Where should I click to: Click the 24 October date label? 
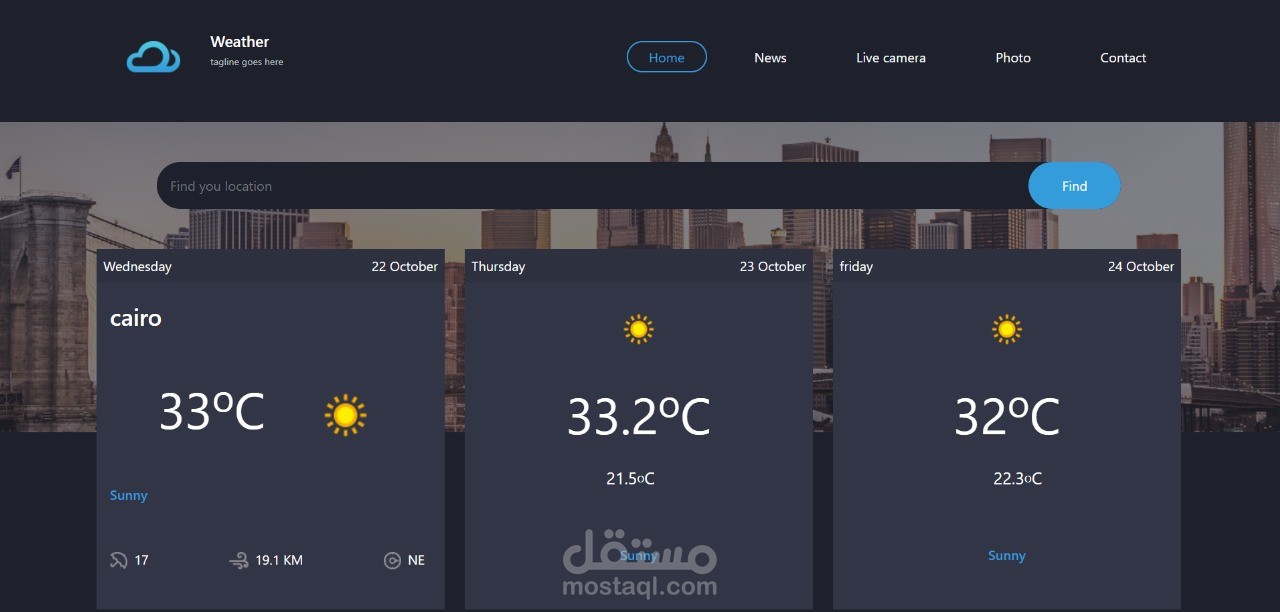[x=1140, y=266]
